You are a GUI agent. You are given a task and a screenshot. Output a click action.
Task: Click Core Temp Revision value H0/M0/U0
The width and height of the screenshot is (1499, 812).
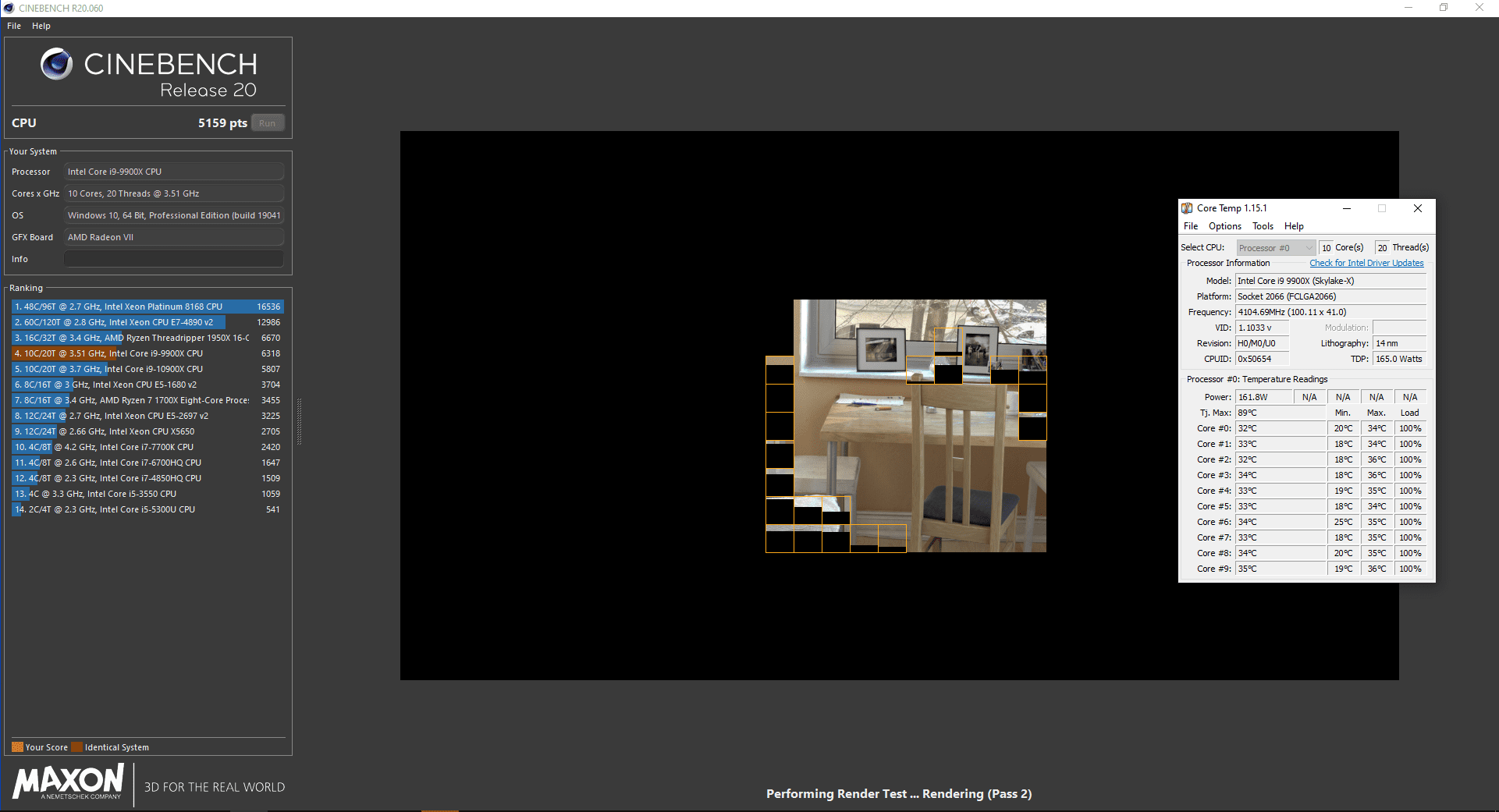pyautogui.click(x=1262, y=343)
